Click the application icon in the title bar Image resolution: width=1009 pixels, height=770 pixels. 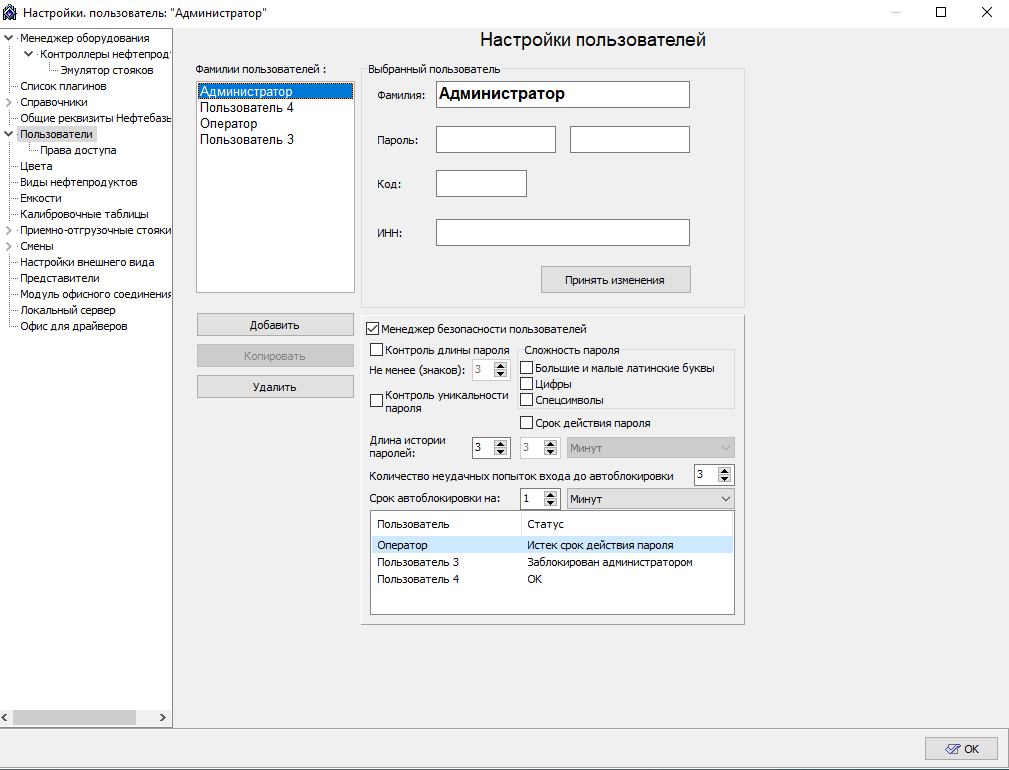[x=10, y=12]
